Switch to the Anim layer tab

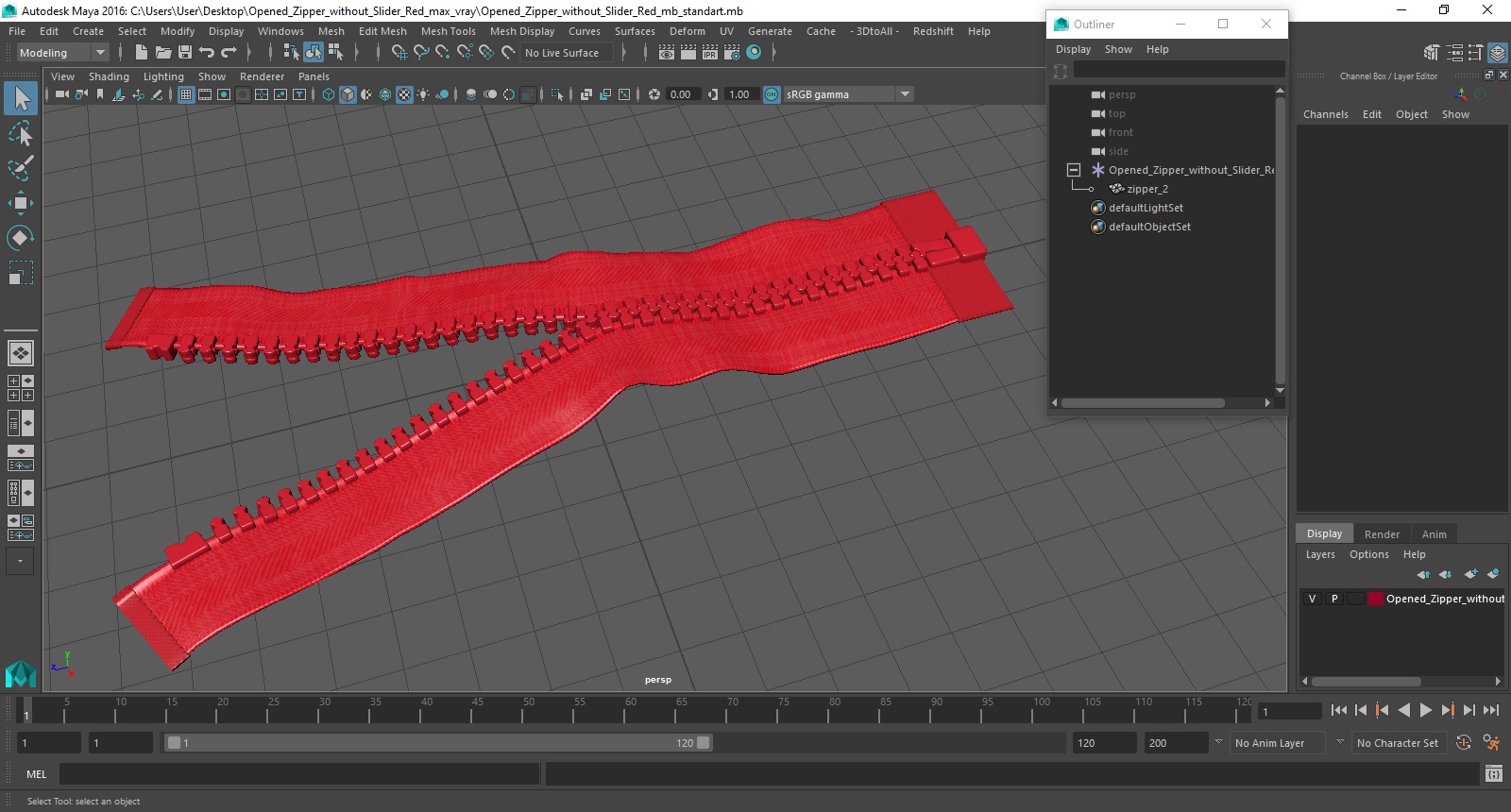point(1434,533)
